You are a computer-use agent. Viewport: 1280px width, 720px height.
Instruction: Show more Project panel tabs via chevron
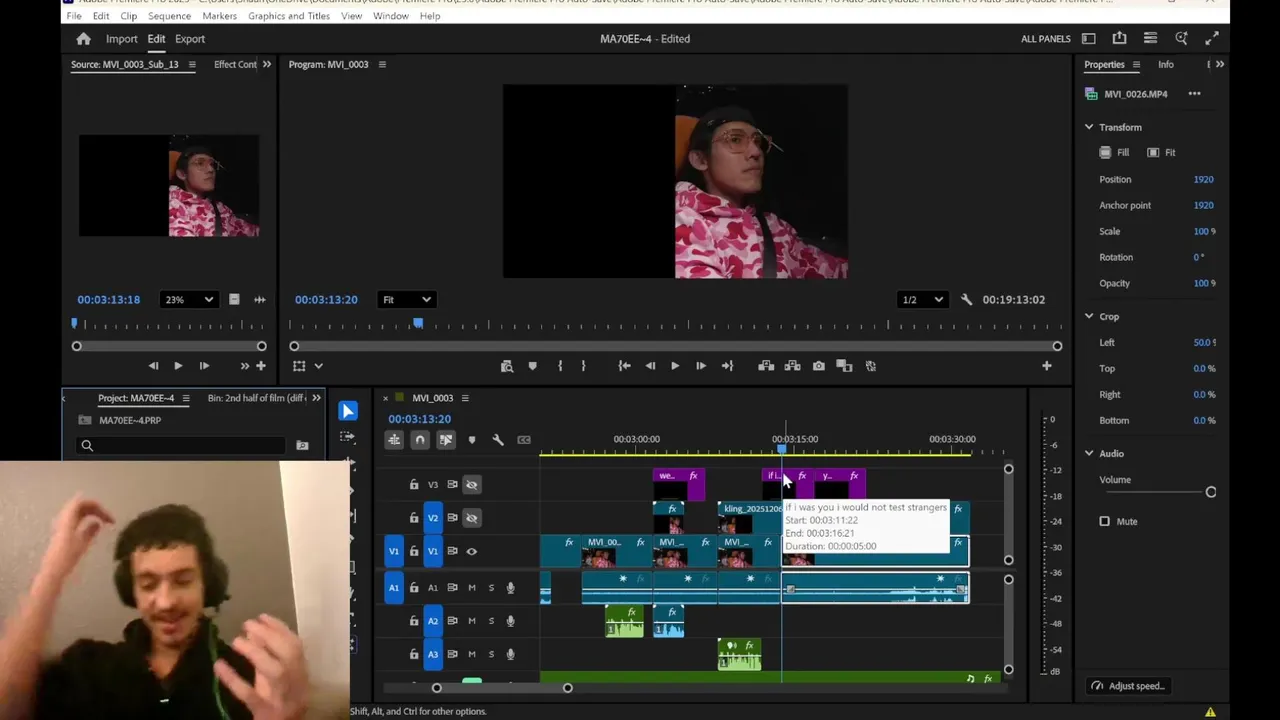[x=317, y=398]
